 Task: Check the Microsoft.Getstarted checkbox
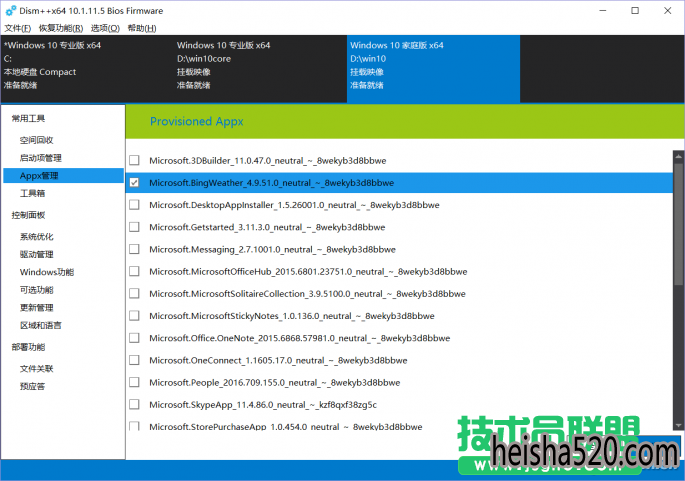pos(135,227)
